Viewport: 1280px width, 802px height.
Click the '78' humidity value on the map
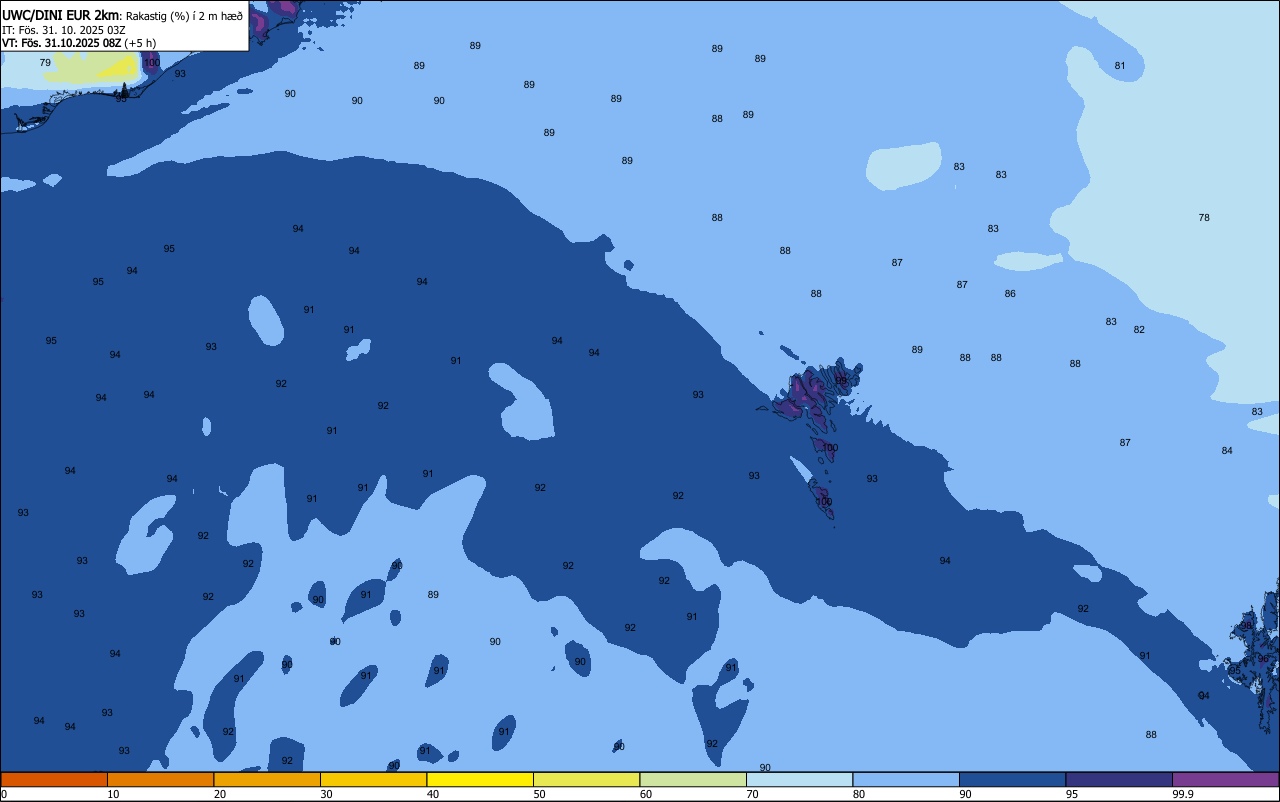(1204, 218)
